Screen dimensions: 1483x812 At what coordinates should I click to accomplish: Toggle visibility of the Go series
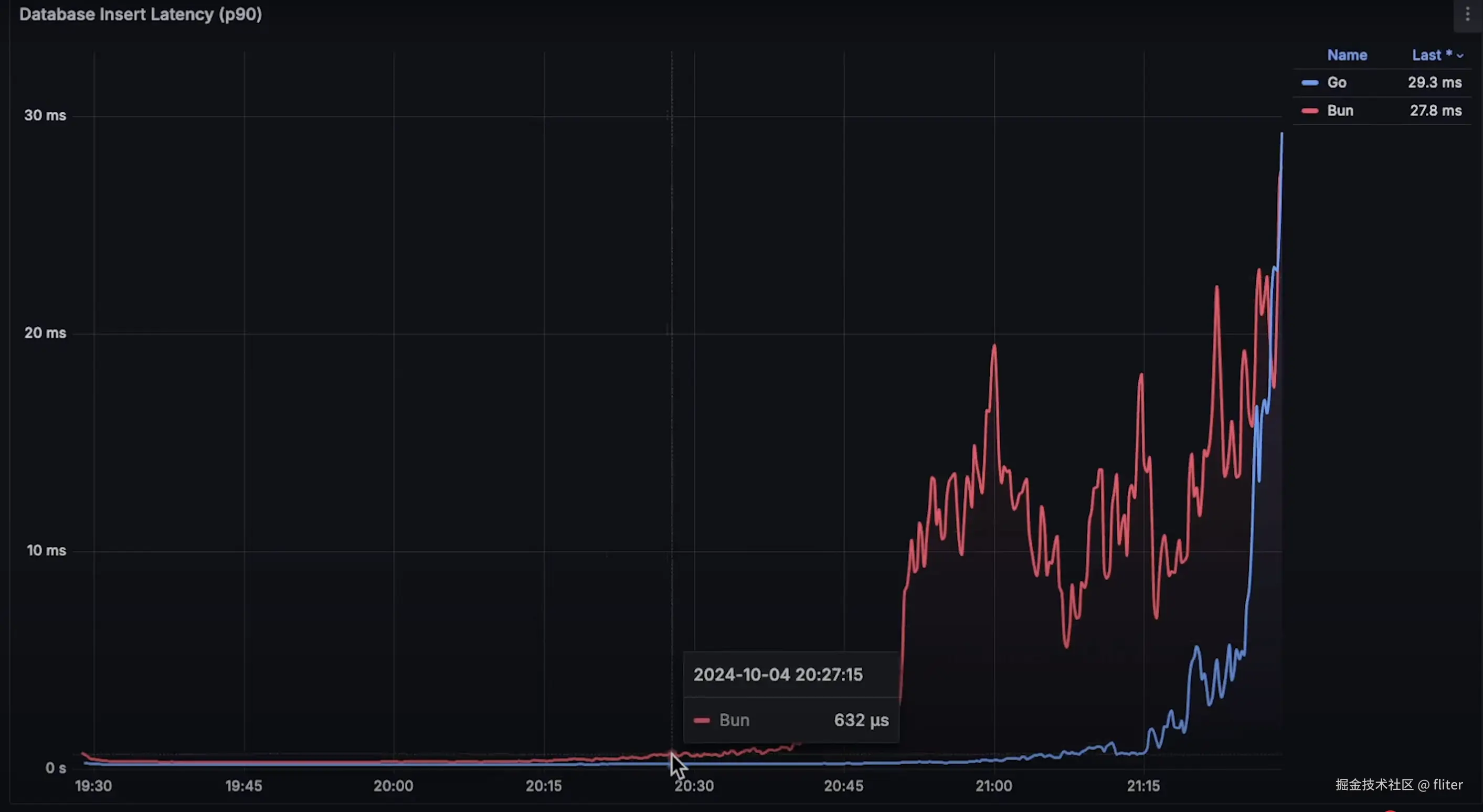click(x=1337, y=83)
